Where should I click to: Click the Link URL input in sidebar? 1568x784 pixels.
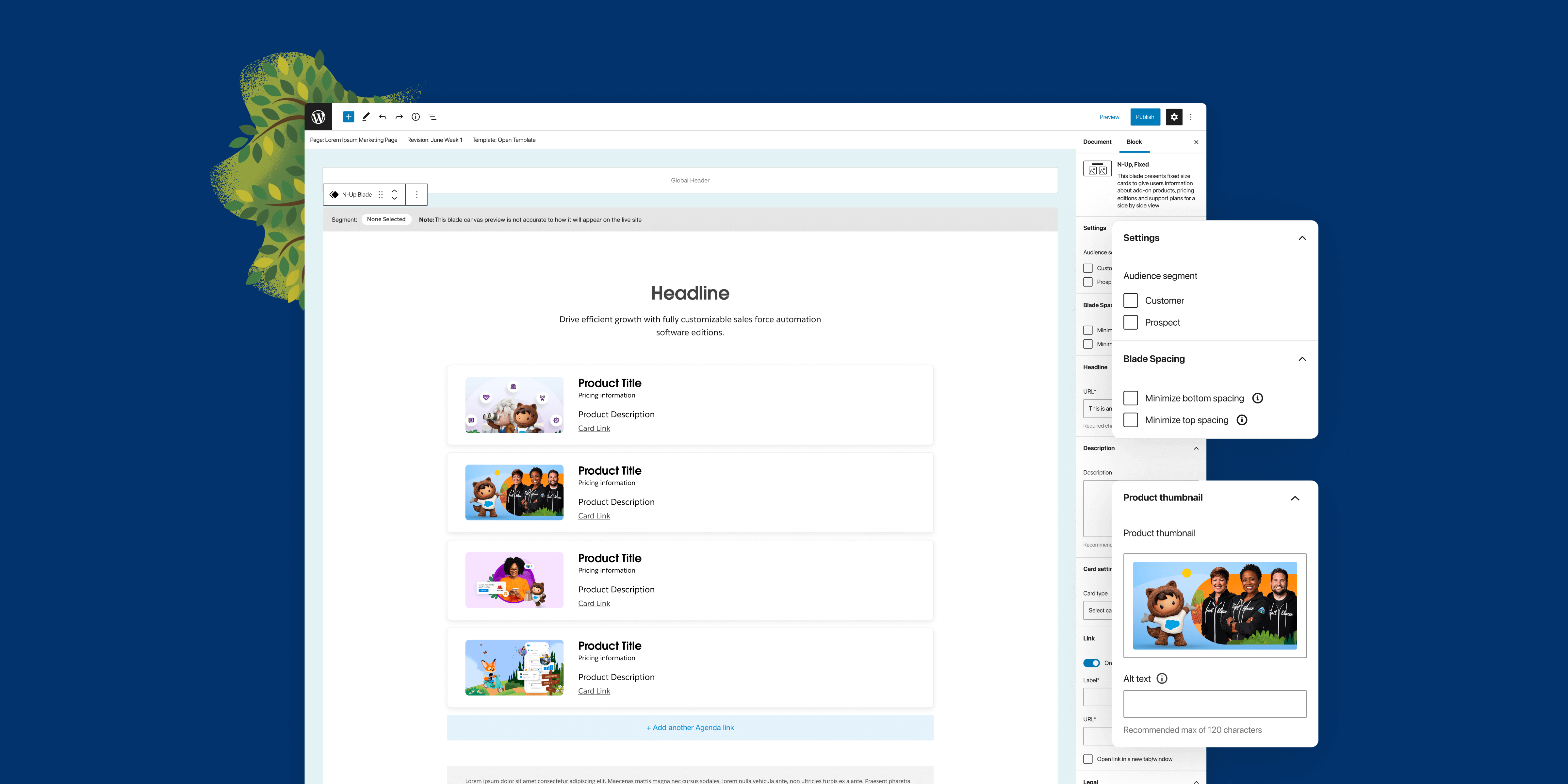tap(1098, 736)
